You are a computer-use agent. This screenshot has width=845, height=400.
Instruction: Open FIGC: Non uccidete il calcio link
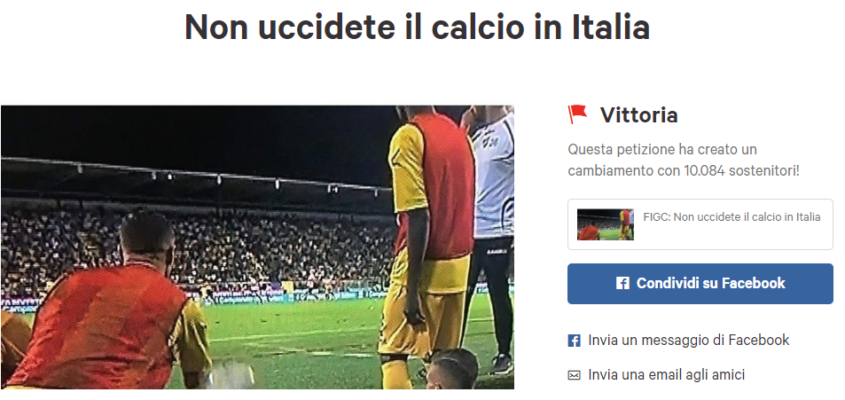732,217
